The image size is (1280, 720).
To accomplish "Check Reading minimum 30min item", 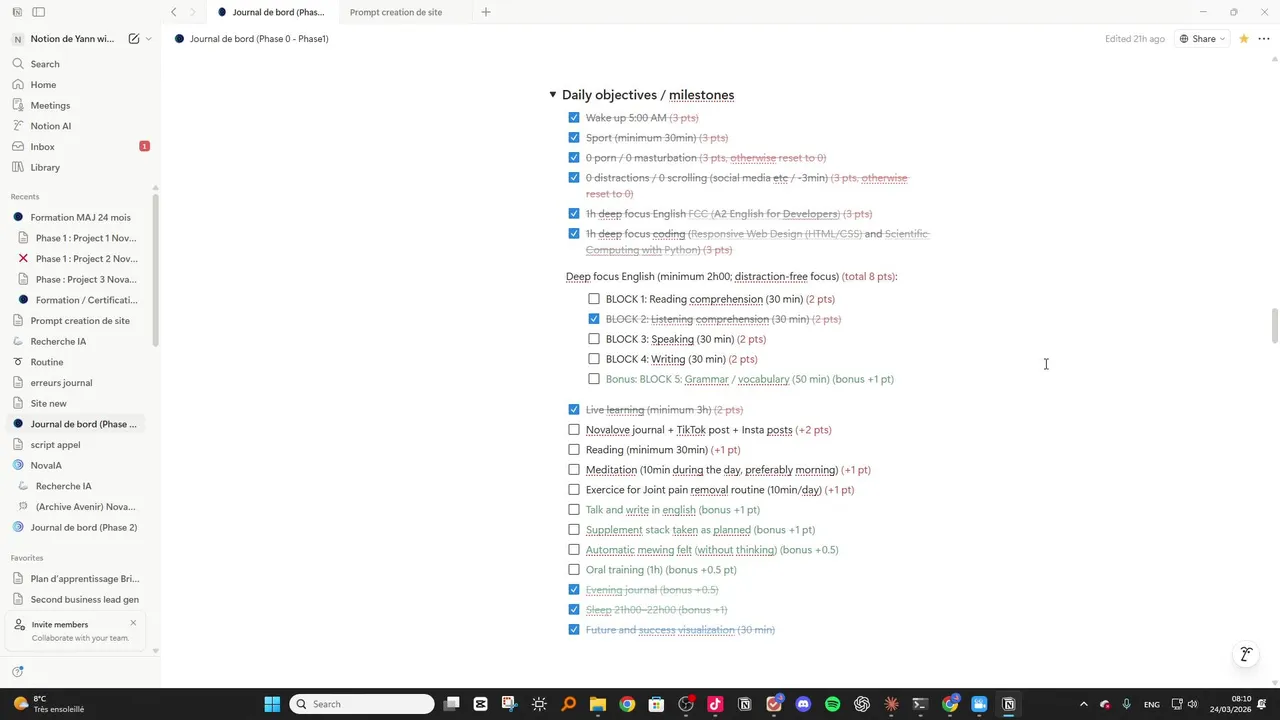I will pyautogui.click(x=574, y=450).
